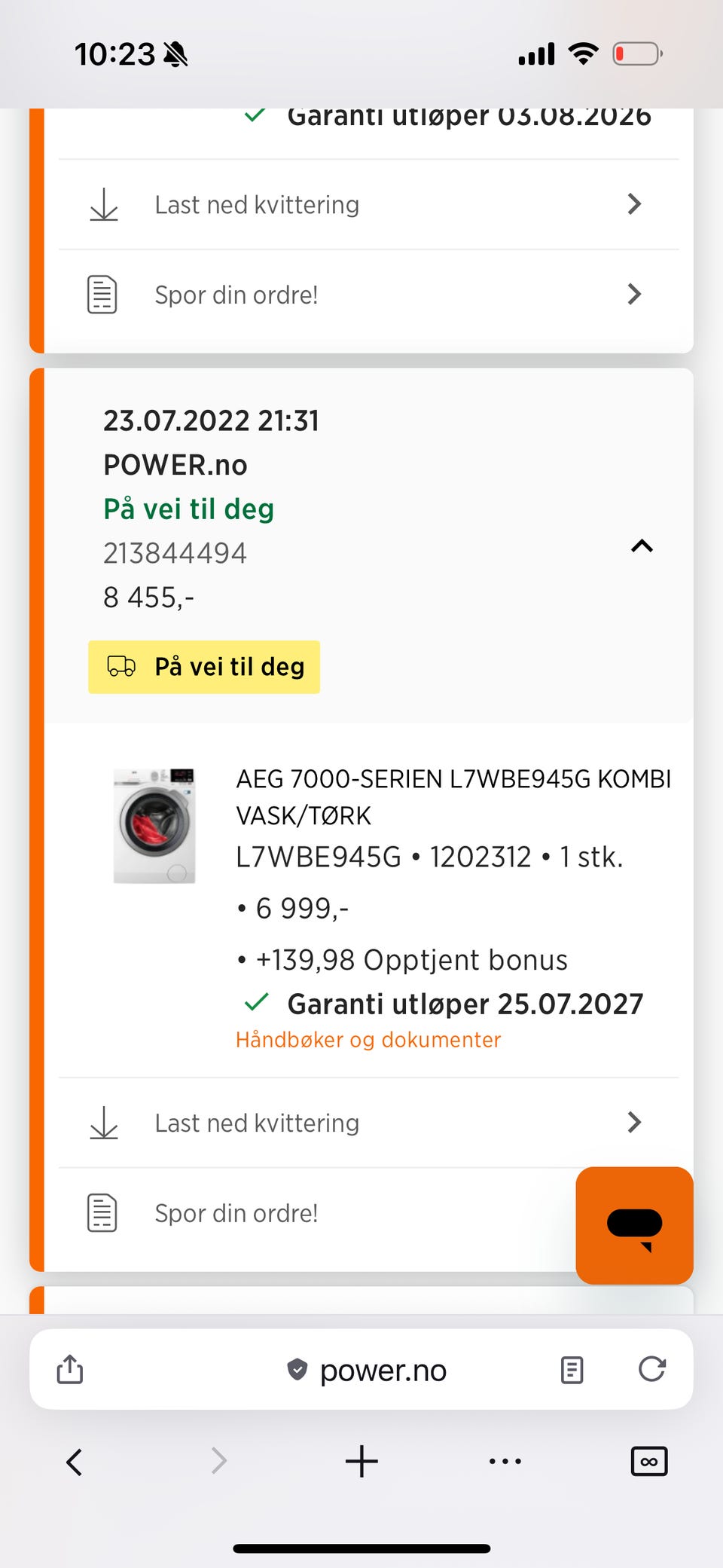Open the Håndbøker og dokumenter link
The image size is (723, 1568).
(x=368, y=1040)
